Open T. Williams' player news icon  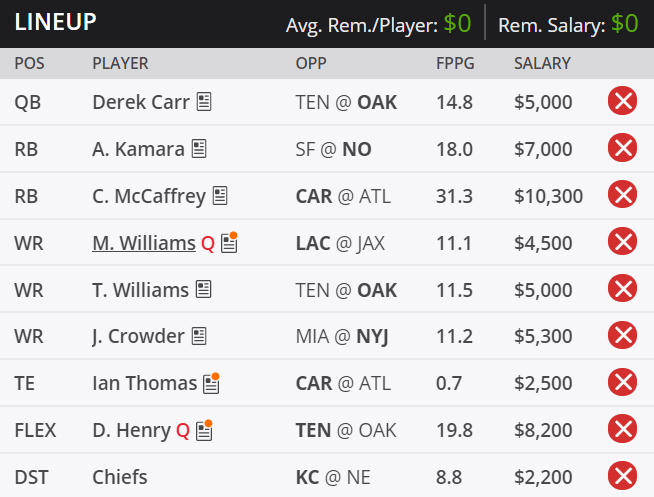204,289
